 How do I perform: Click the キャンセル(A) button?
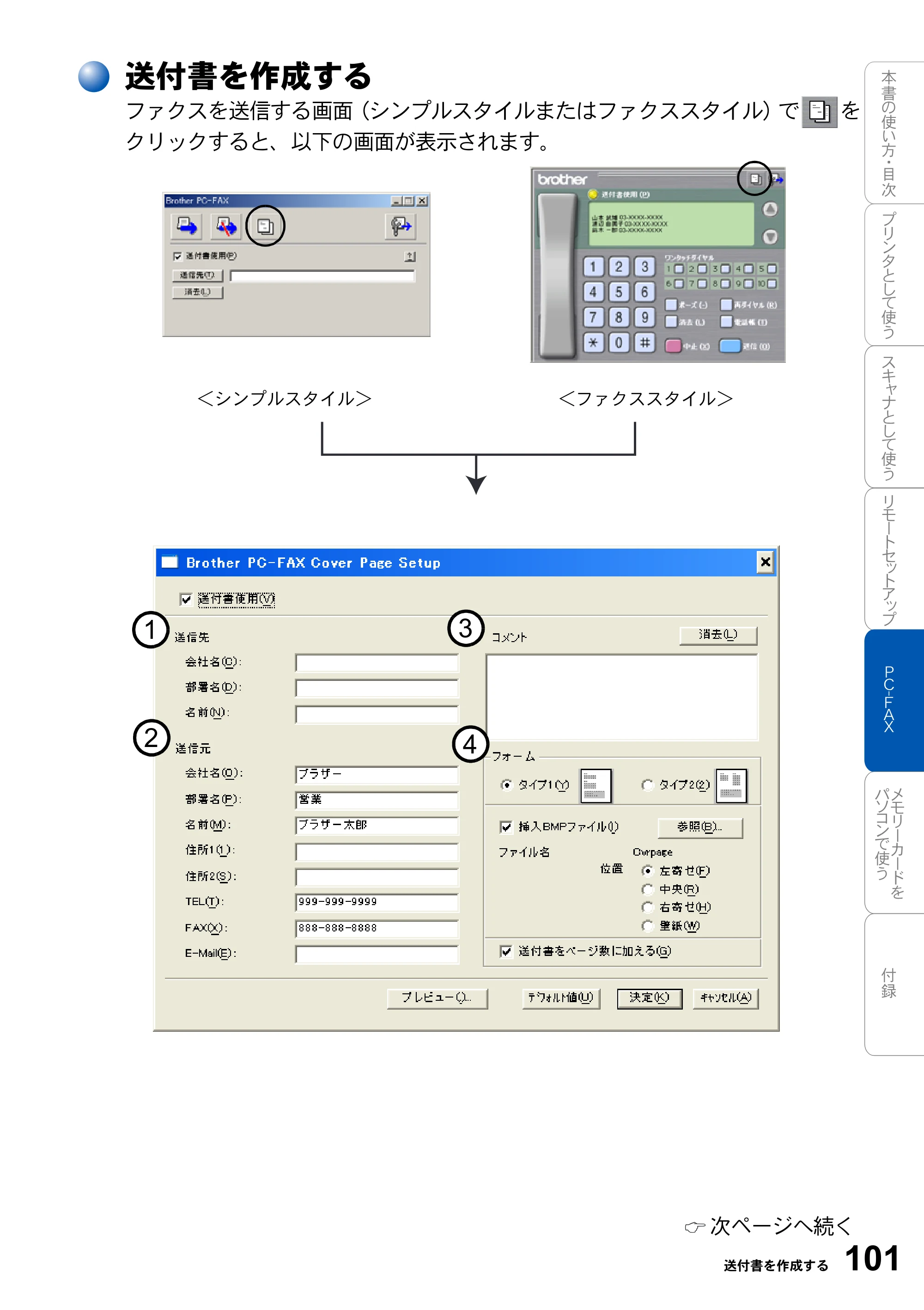tap(725, 998)
